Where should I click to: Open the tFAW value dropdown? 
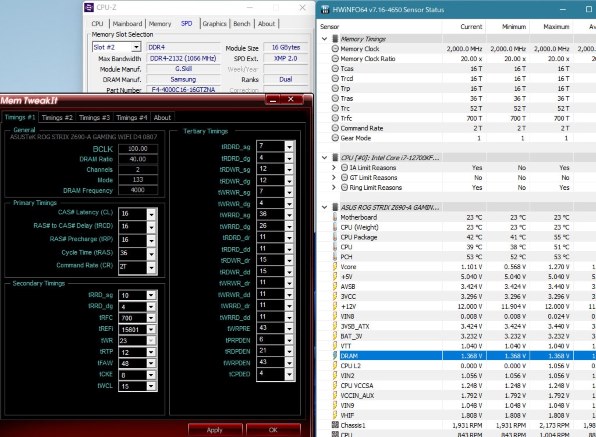click(151, 363)
